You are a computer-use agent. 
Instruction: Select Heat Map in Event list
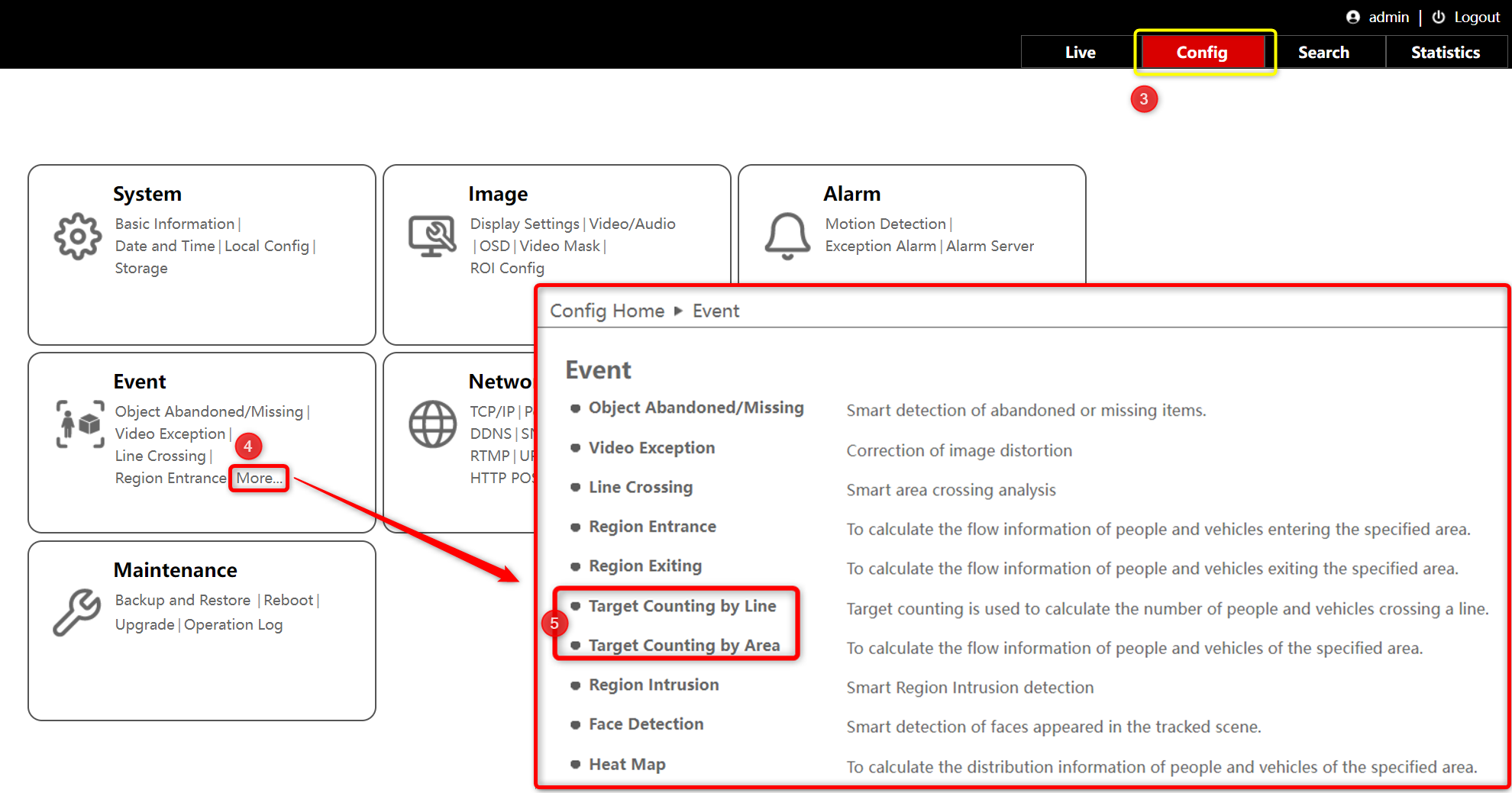coord(627,764)
